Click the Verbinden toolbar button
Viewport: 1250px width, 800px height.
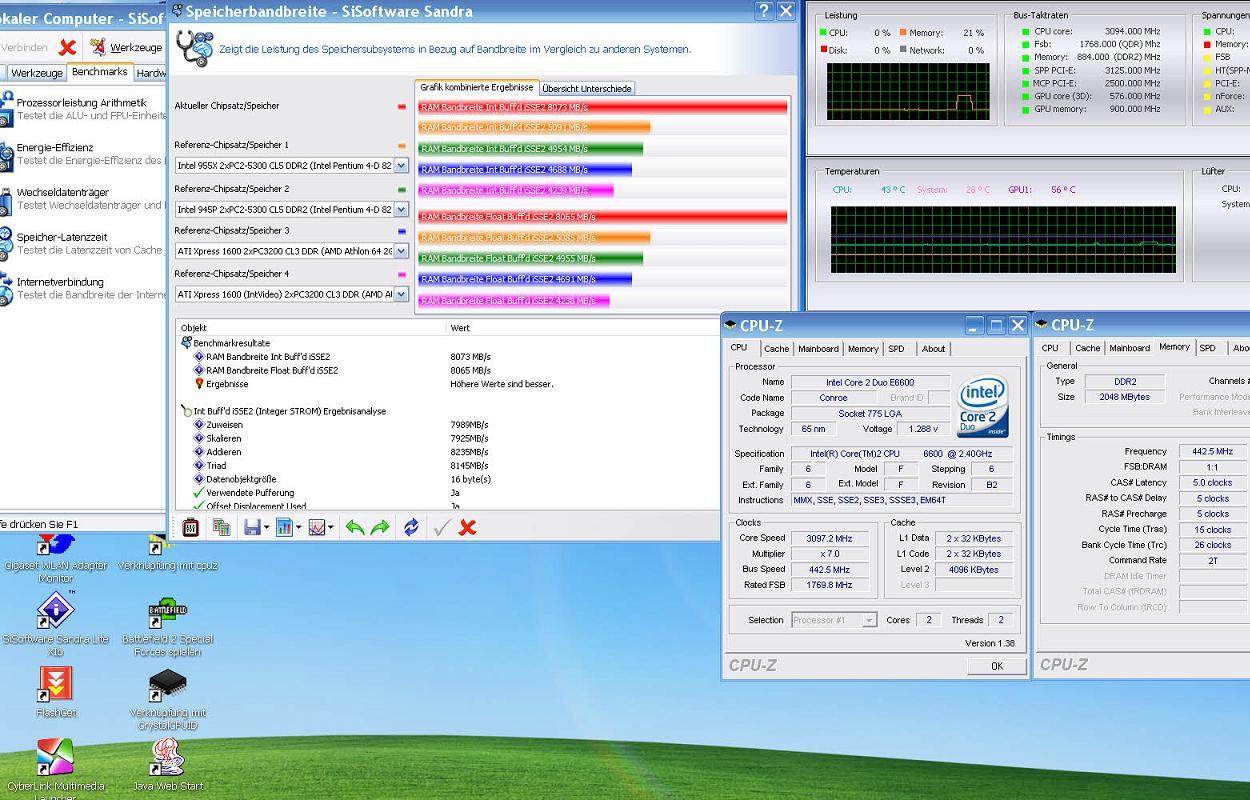[x=24, y=47]
